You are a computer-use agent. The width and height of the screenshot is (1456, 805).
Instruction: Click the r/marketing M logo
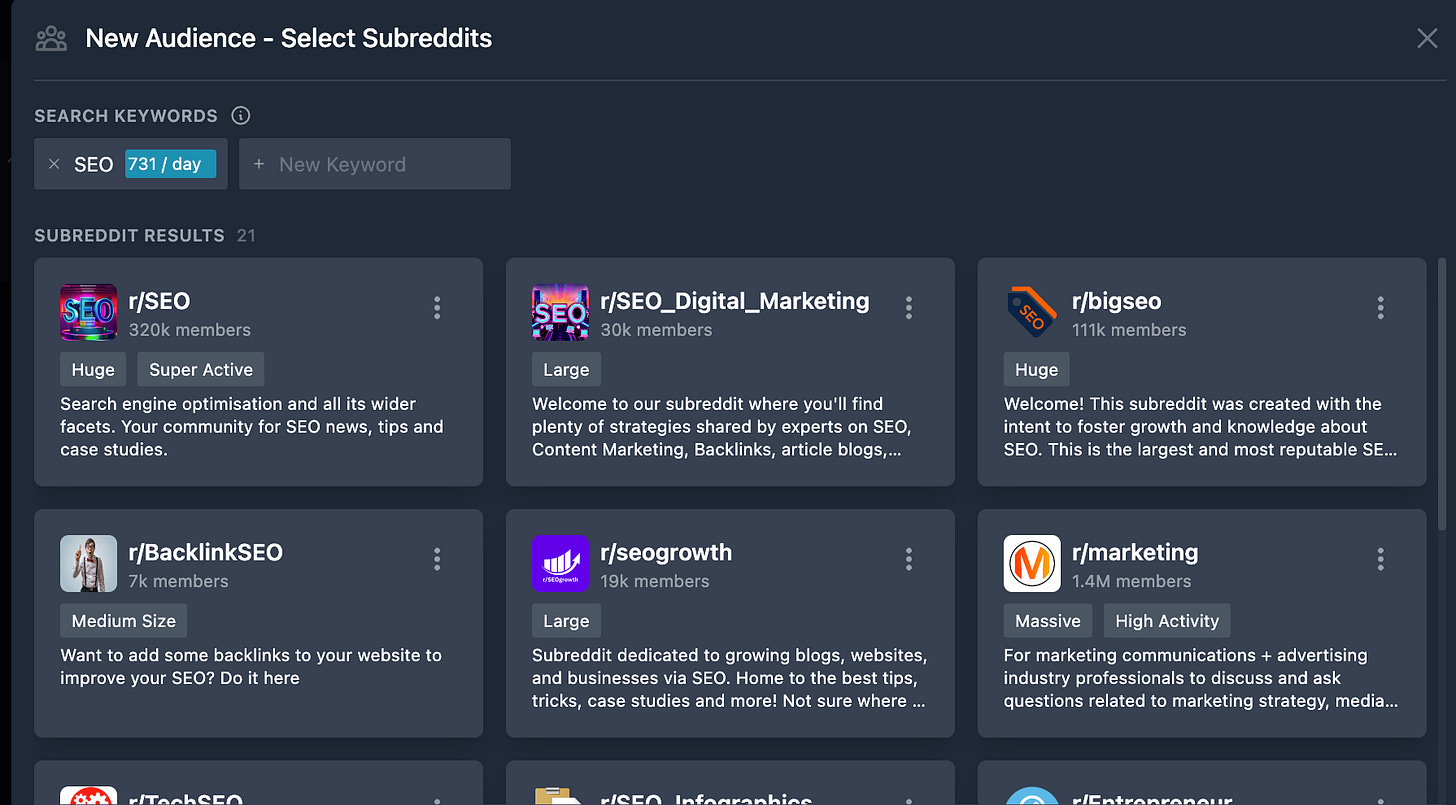pyautogui.click(x=1033, y=564)
